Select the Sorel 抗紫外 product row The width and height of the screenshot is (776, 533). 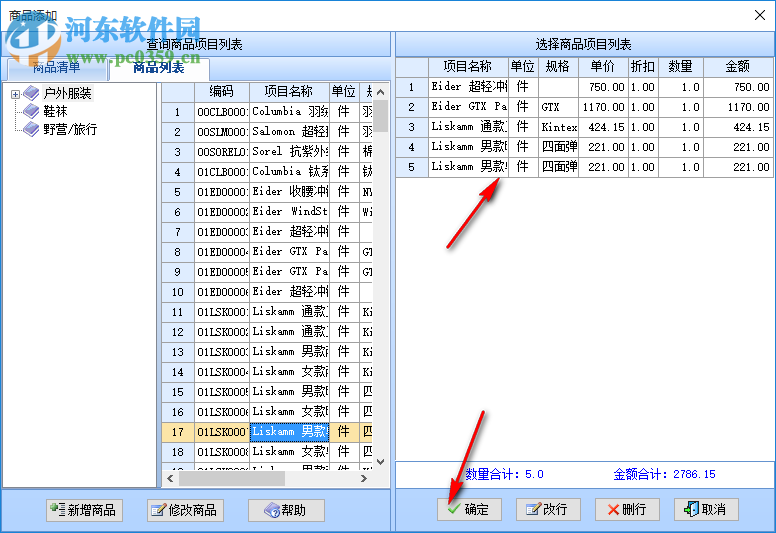click(x=267, y=152)
